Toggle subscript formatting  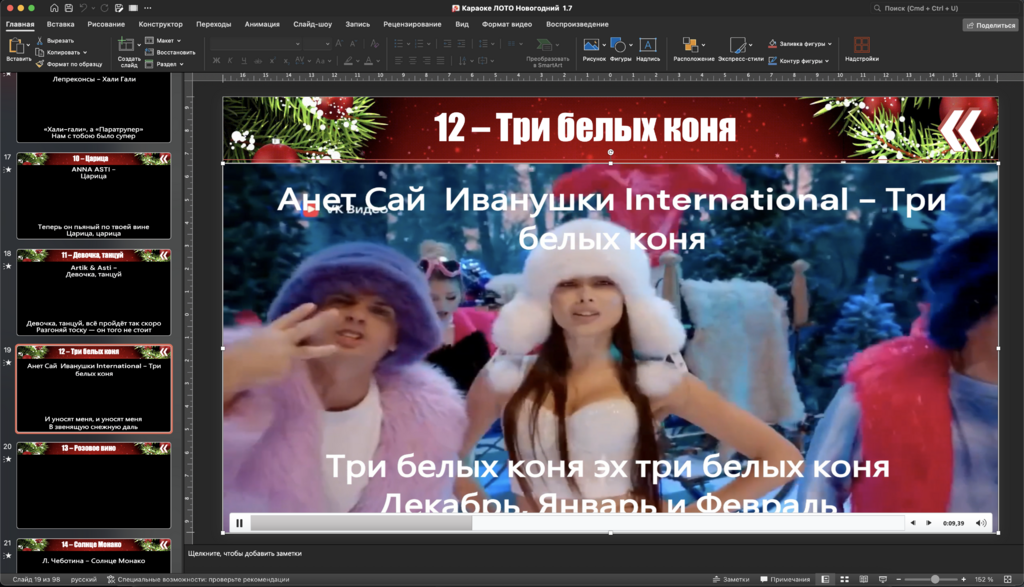(285, 61)
